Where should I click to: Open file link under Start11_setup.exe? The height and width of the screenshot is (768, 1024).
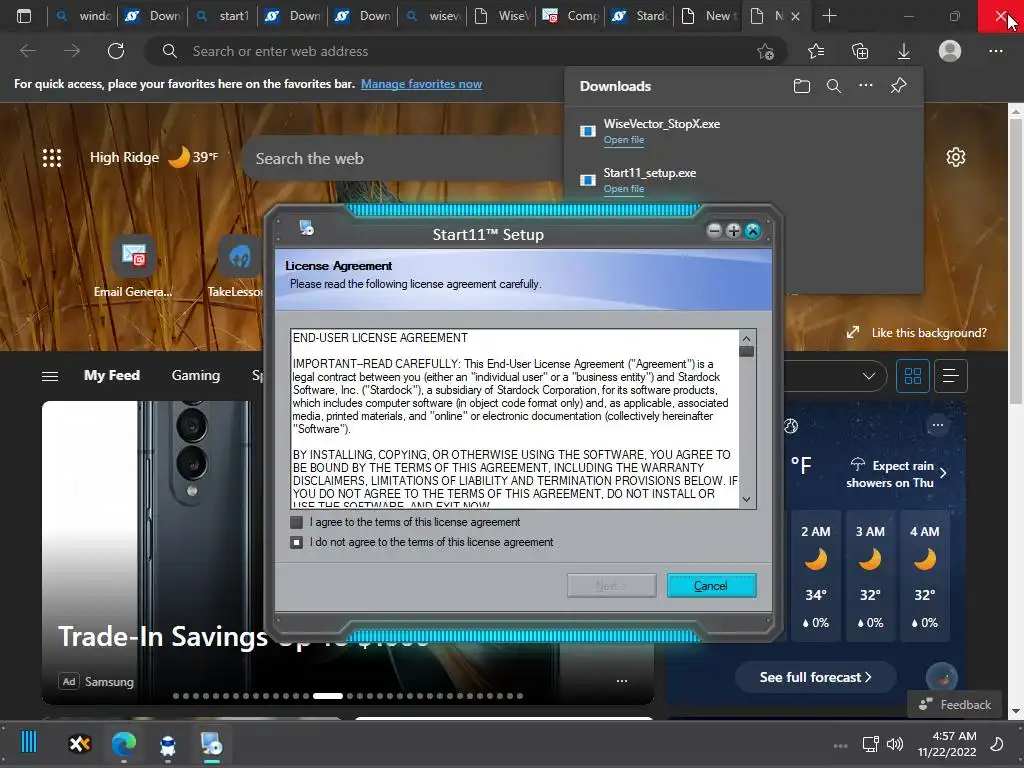624,189
